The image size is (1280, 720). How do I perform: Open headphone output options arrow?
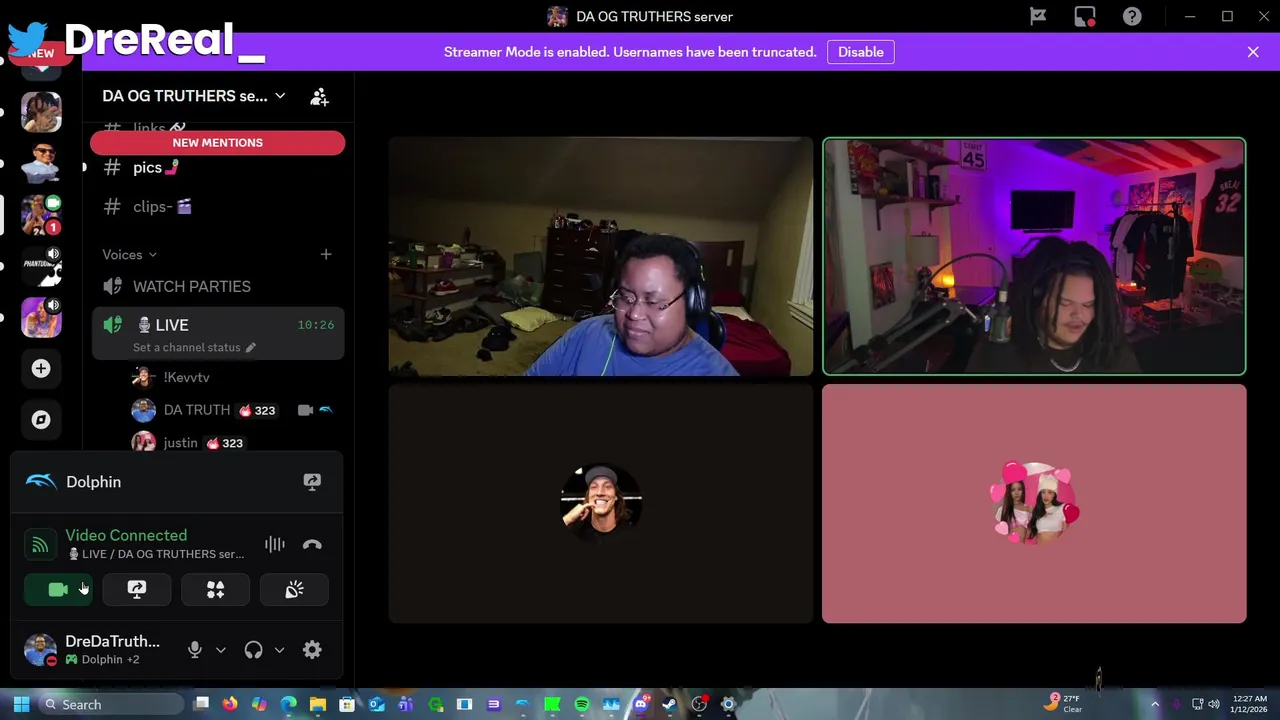(279, 650)
